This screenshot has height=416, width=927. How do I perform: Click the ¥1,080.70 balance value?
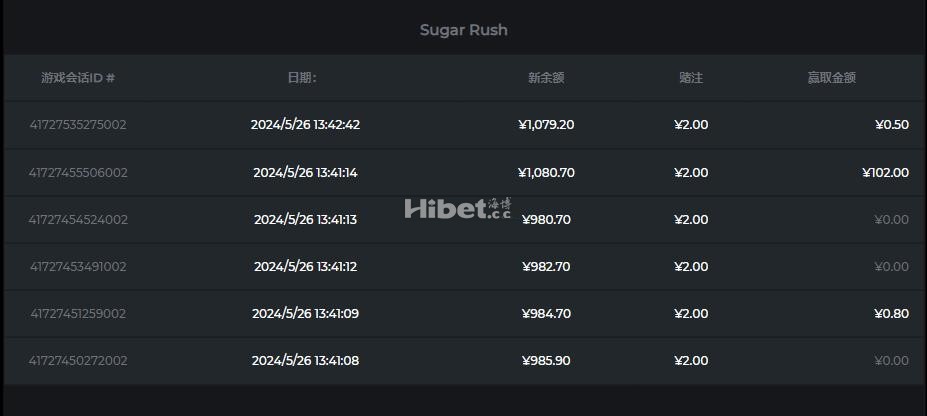click(x=546, y=173)
